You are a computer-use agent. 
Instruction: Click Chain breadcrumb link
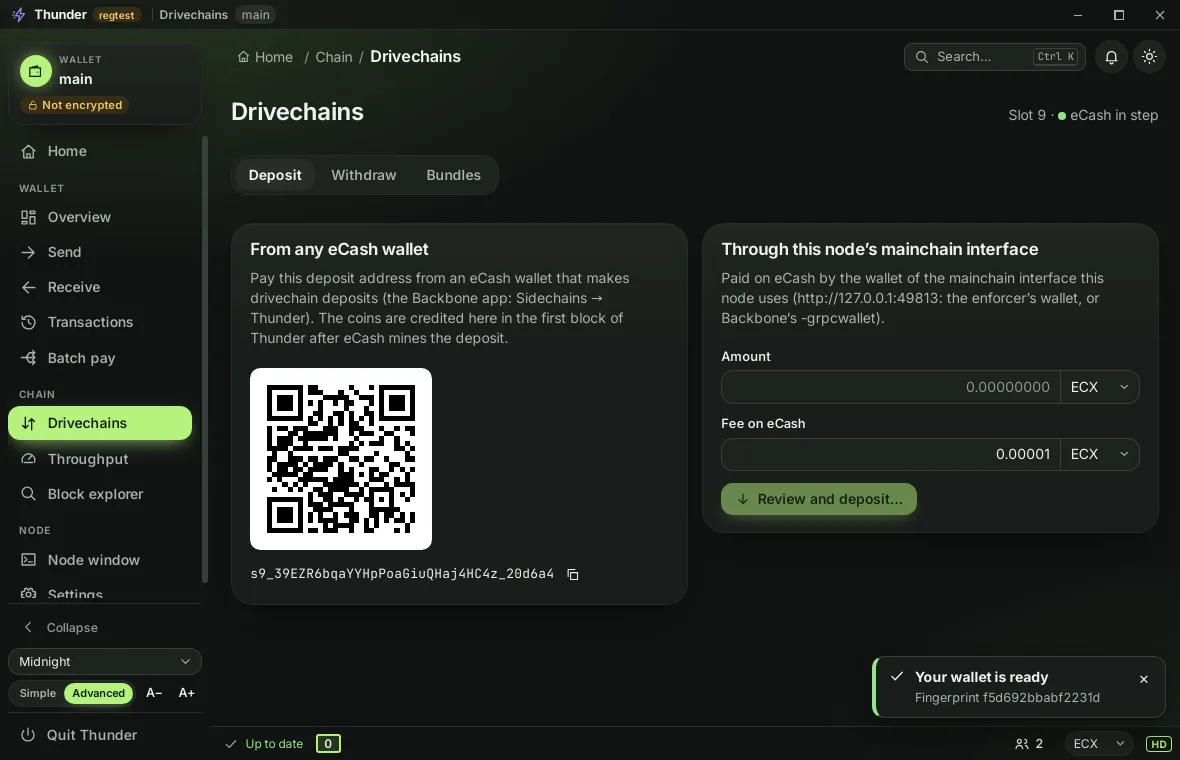333,57
